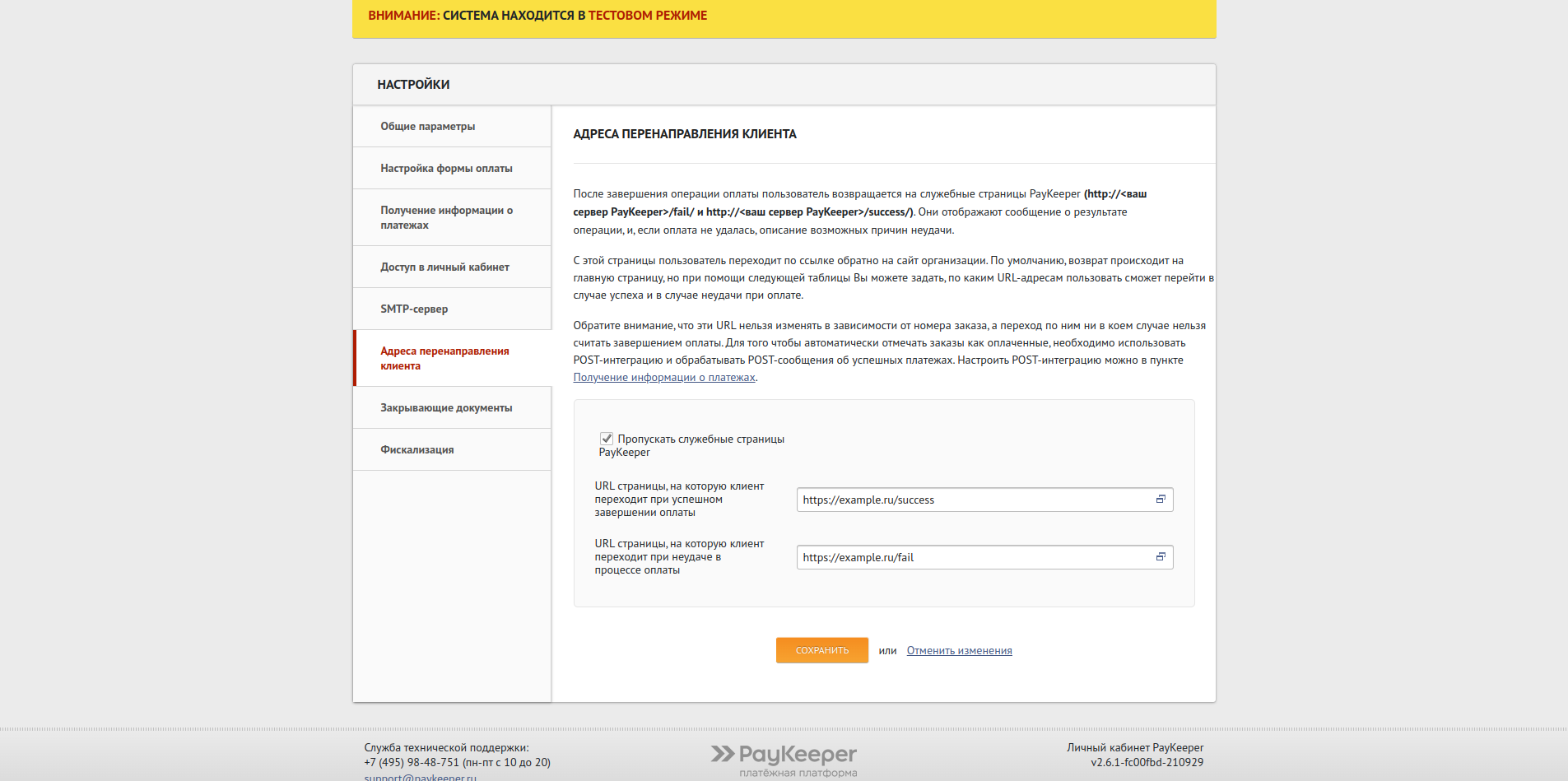The image size is (1568, 781).
Task: Click the window icon in success URL field
Action: tap(1161, 500)
